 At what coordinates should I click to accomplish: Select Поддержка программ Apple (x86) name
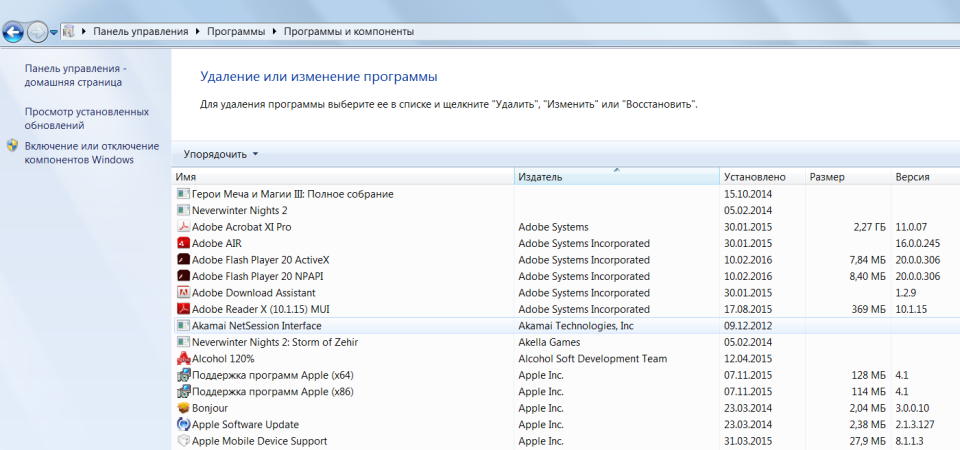click(x=273, y=392)
